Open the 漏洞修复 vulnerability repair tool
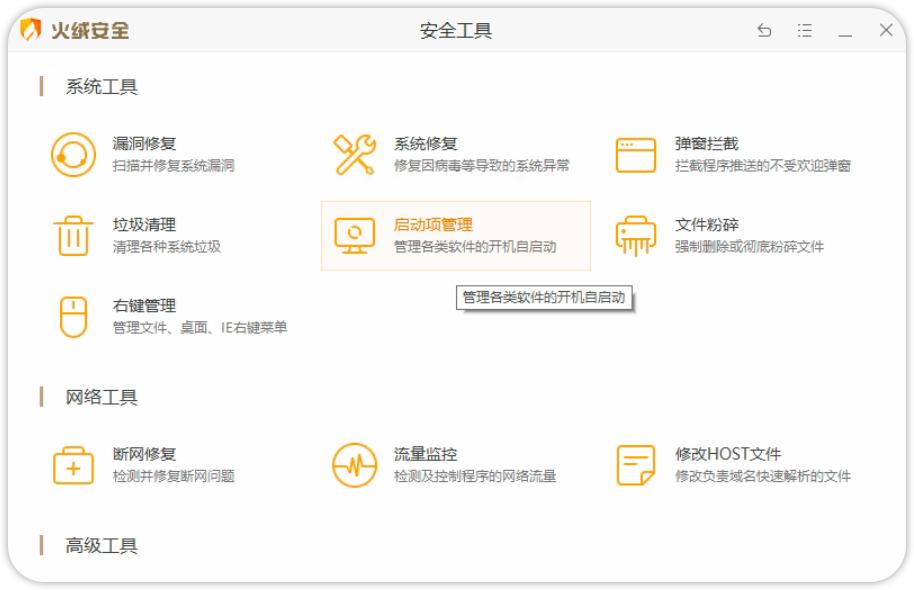 click(143, 140)
